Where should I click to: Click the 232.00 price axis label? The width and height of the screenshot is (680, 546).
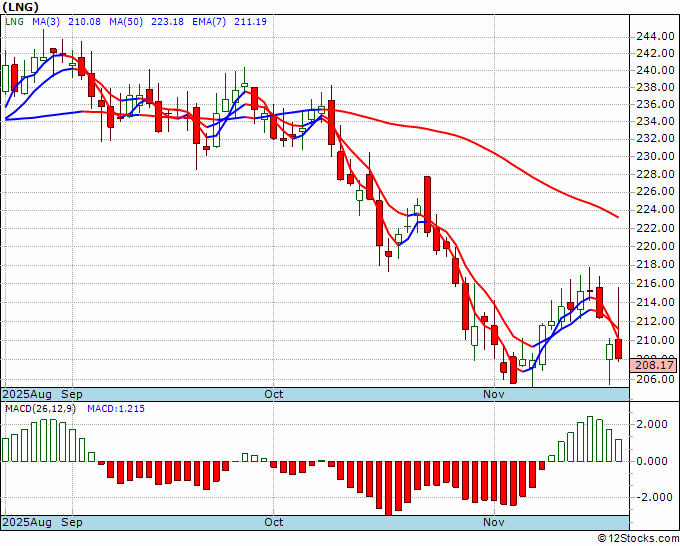coord(655,138)
